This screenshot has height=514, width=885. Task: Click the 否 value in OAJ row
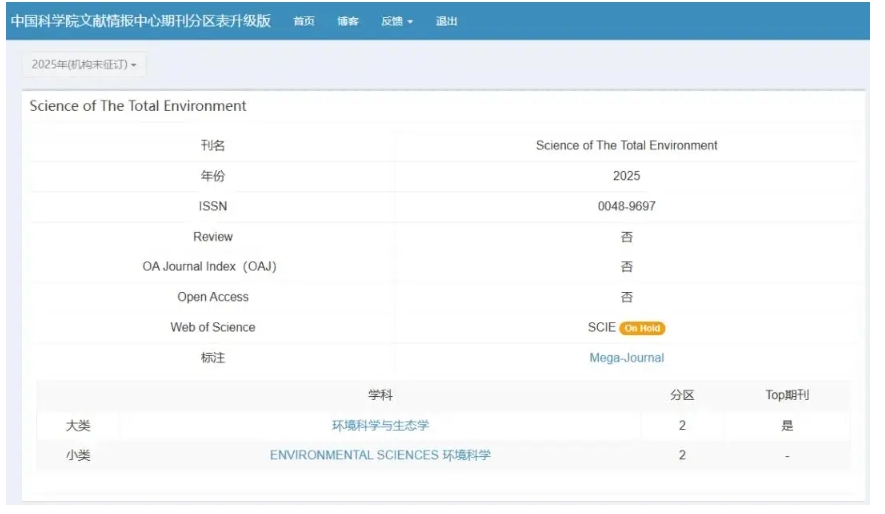tap(626, 267)
